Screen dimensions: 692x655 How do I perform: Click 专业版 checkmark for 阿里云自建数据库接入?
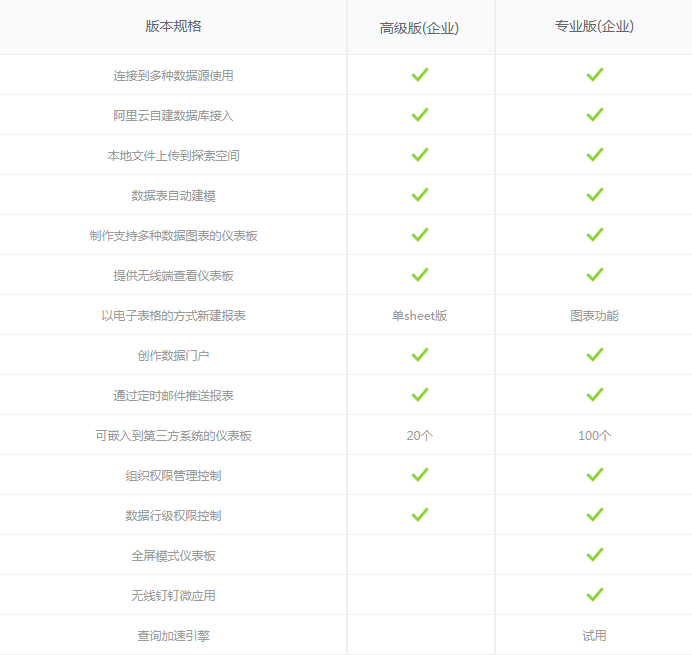(594, 114)
